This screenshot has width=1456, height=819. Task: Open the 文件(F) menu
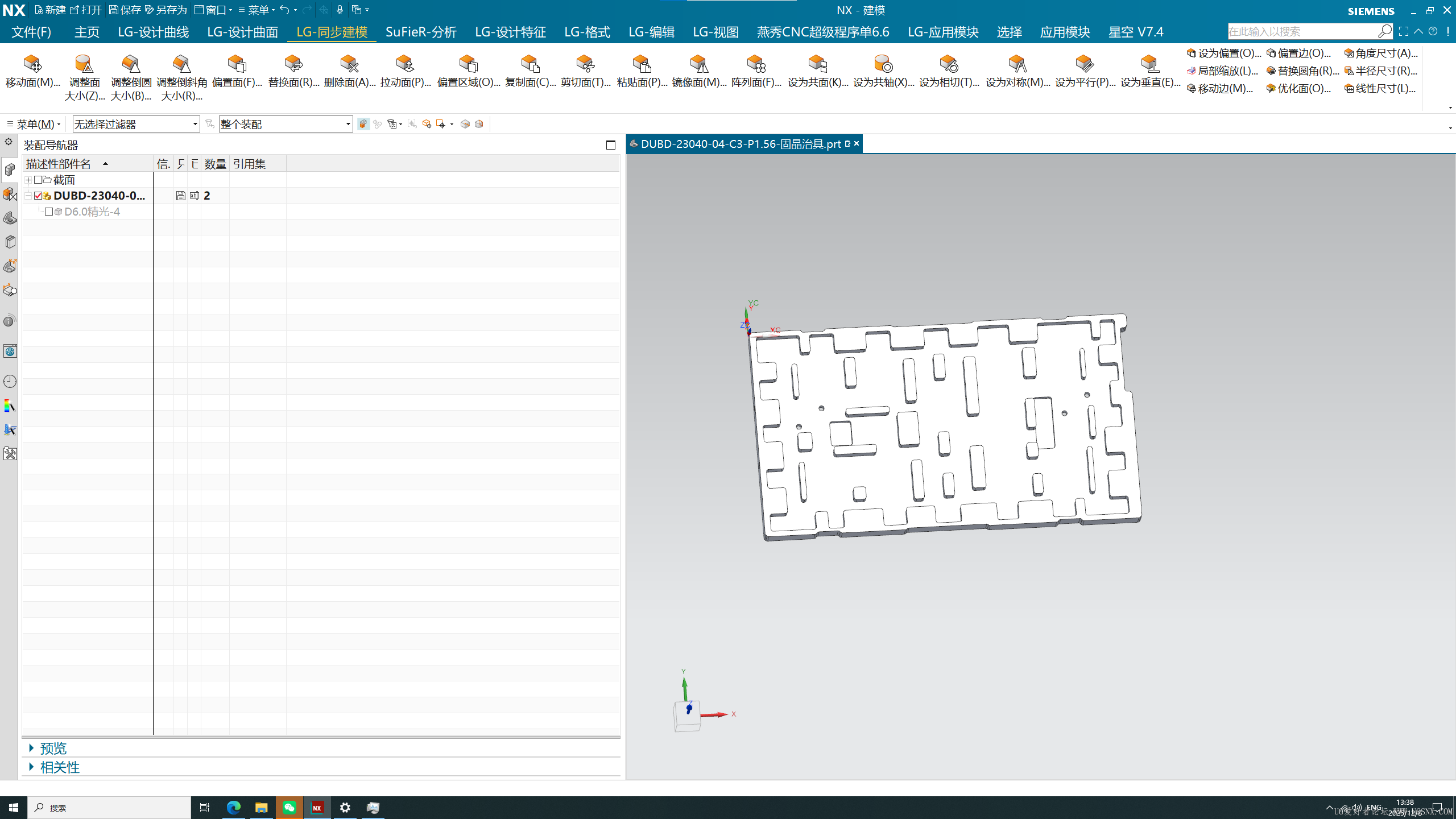coord(31,32)
